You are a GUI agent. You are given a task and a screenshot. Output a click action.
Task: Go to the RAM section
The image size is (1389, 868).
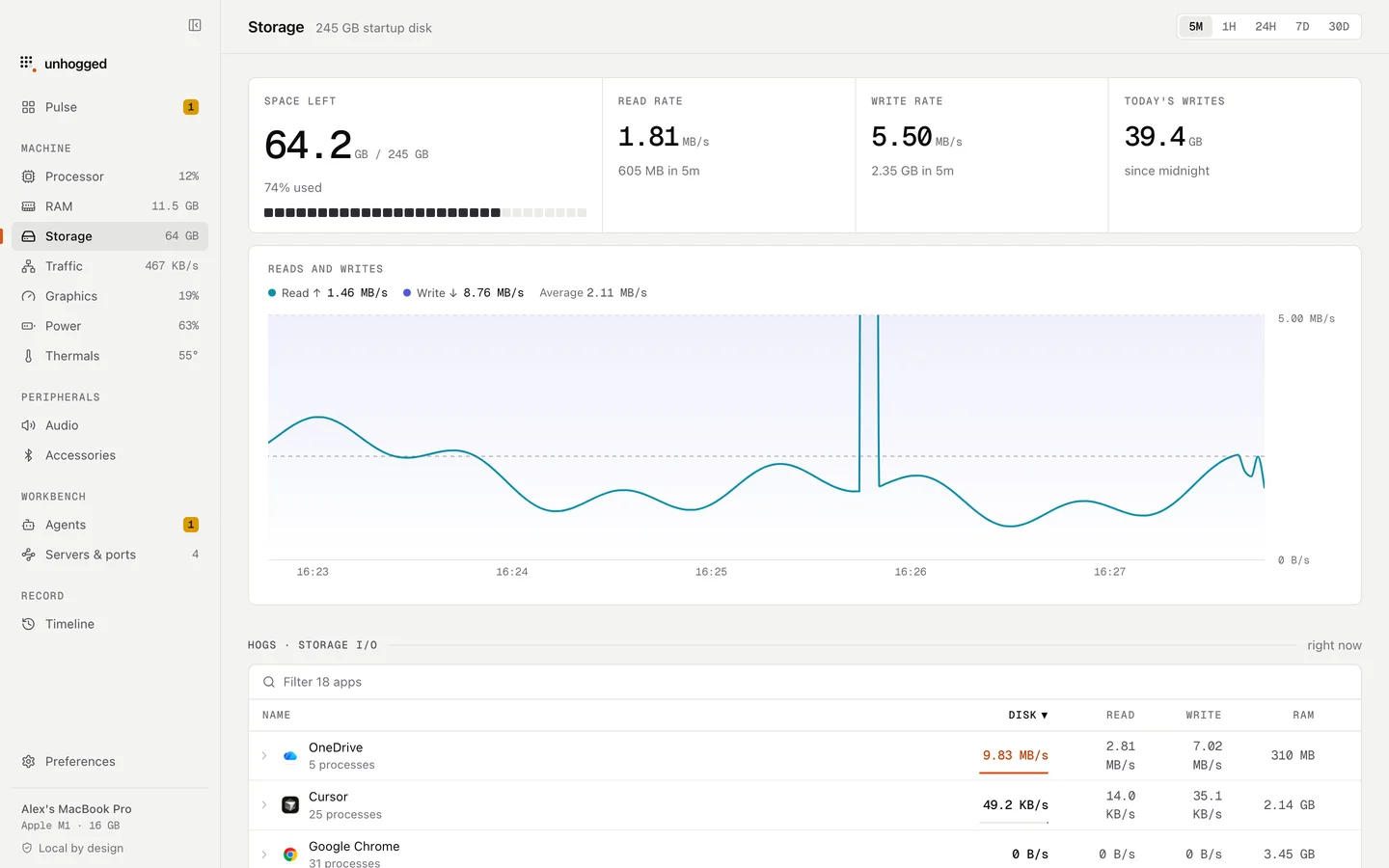pyautogui.click(x=110, y=206)
